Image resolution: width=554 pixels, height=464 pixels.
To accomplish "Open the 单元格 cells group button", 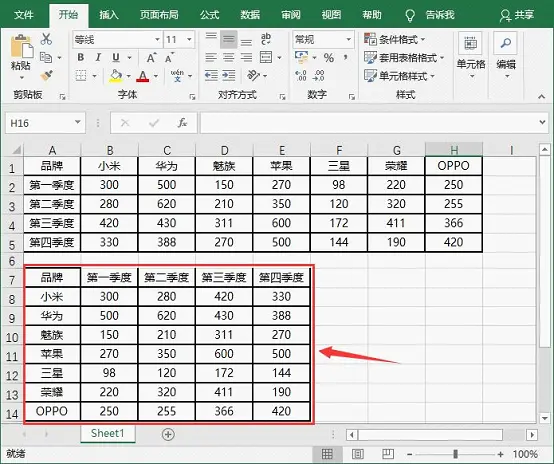I will pos(471,55).
